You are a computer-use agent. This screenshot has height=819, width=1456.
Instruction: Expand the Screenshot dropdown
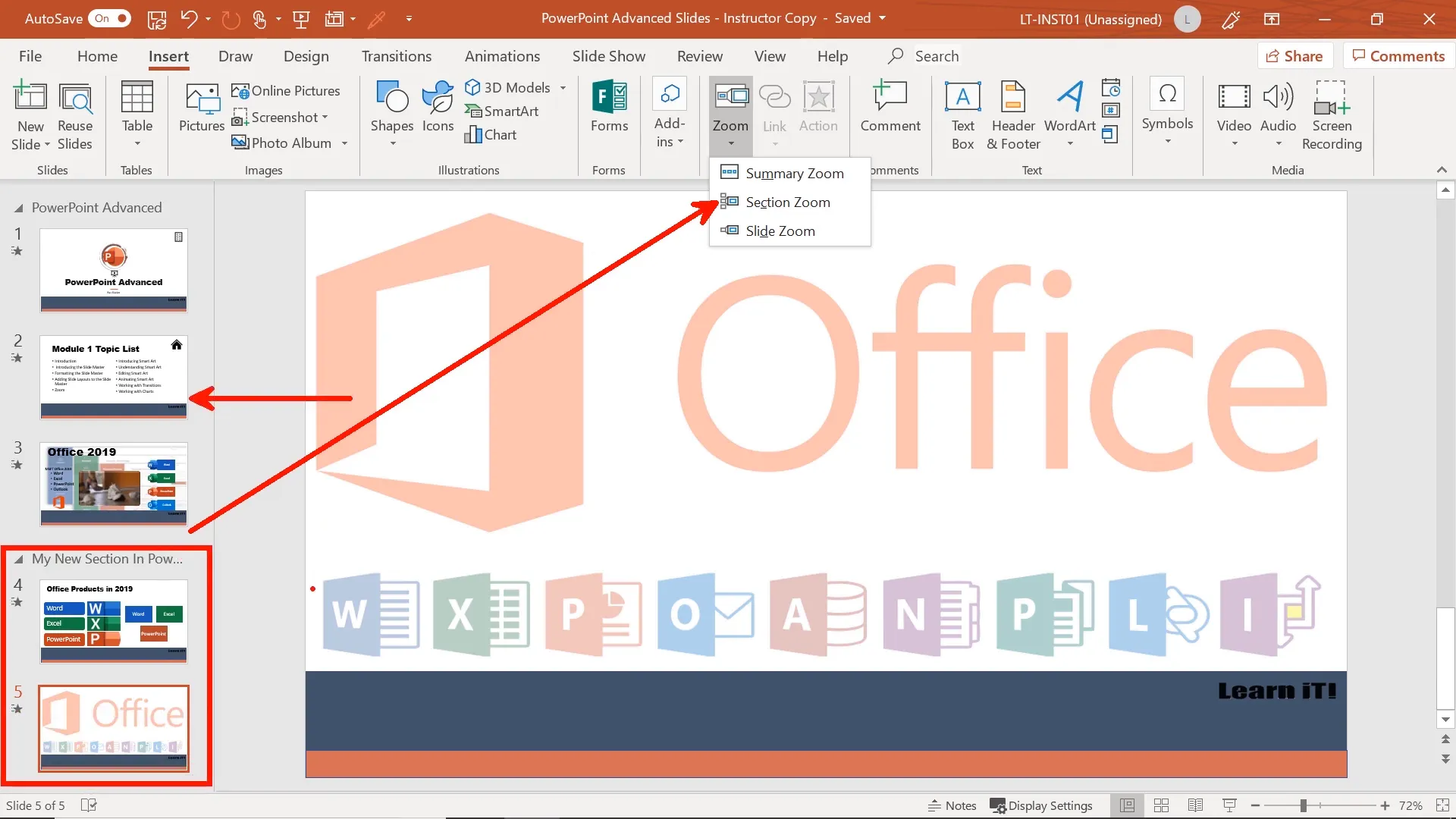(x=325, y=118)
